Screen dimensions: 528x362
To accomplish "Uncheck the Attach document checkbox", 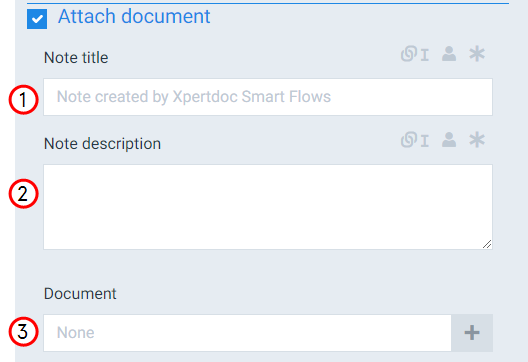I will (x=37, y=19).
